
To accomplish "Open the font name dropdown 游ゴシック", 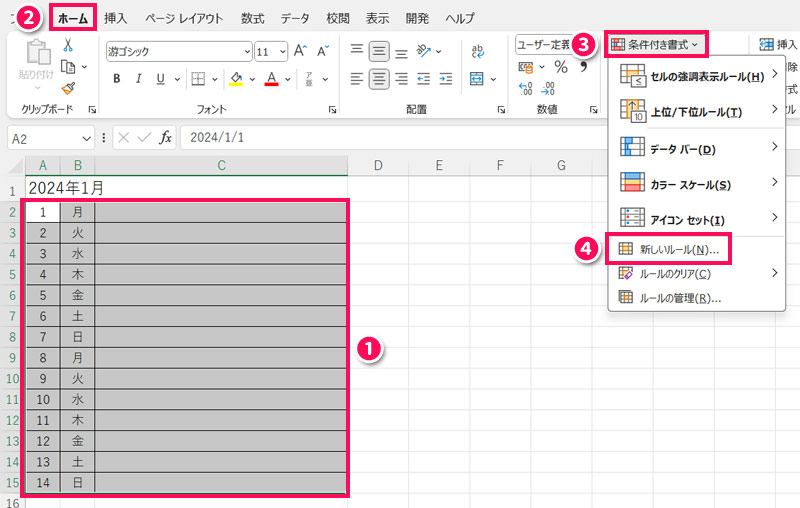I will 247,52.
